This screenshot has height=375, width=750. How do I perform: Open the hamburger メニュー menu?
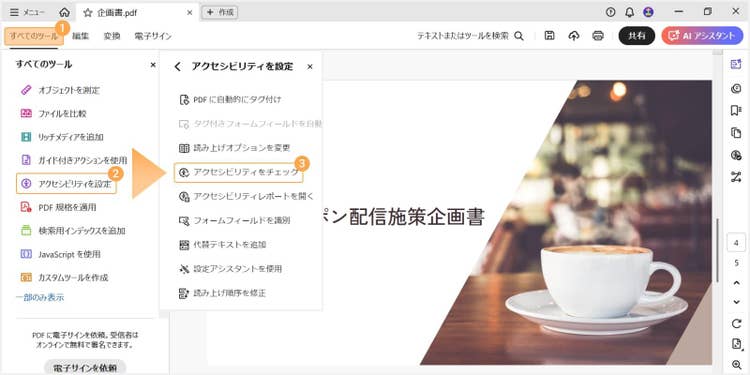pos(27,12)
